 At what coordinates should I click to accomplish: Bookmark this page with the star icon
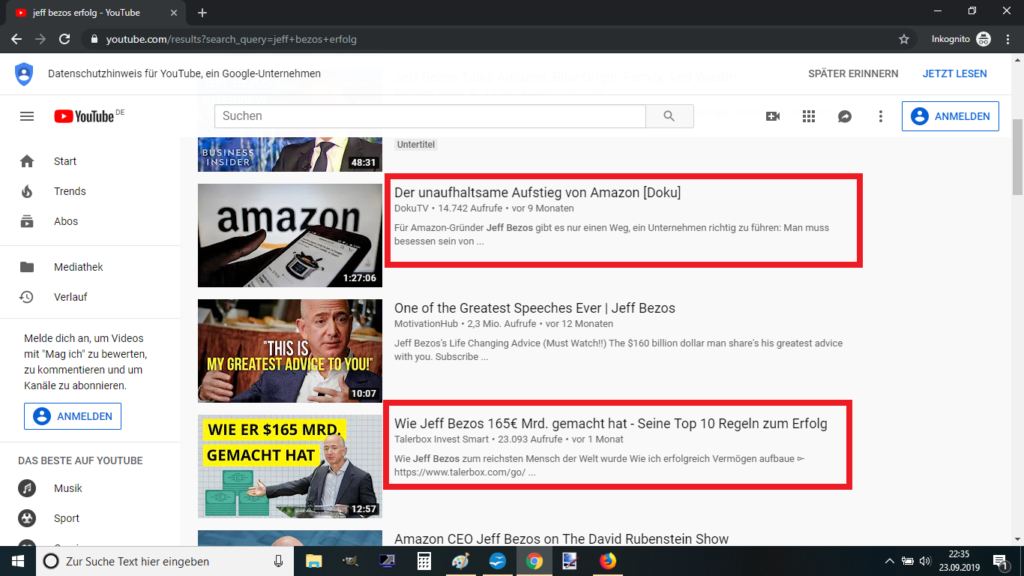click(904, 39)
